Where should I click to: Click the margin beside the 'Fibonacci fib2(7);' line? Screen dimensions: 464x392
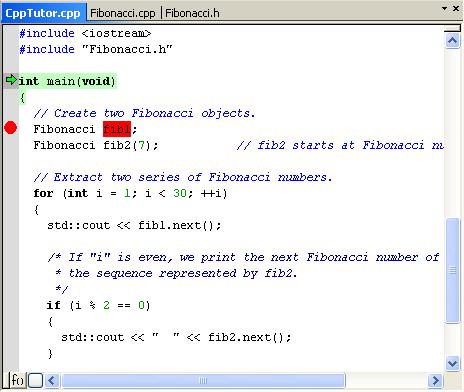pos(11,145)
